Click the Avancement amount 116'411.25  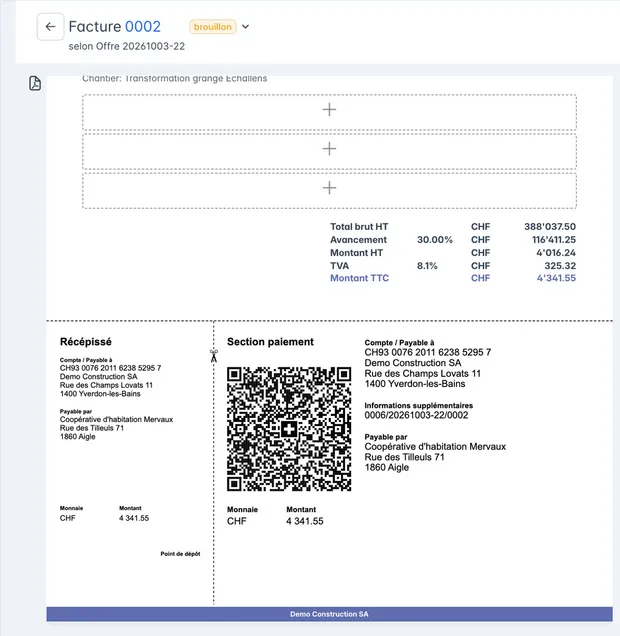click(x=553, y=240)
